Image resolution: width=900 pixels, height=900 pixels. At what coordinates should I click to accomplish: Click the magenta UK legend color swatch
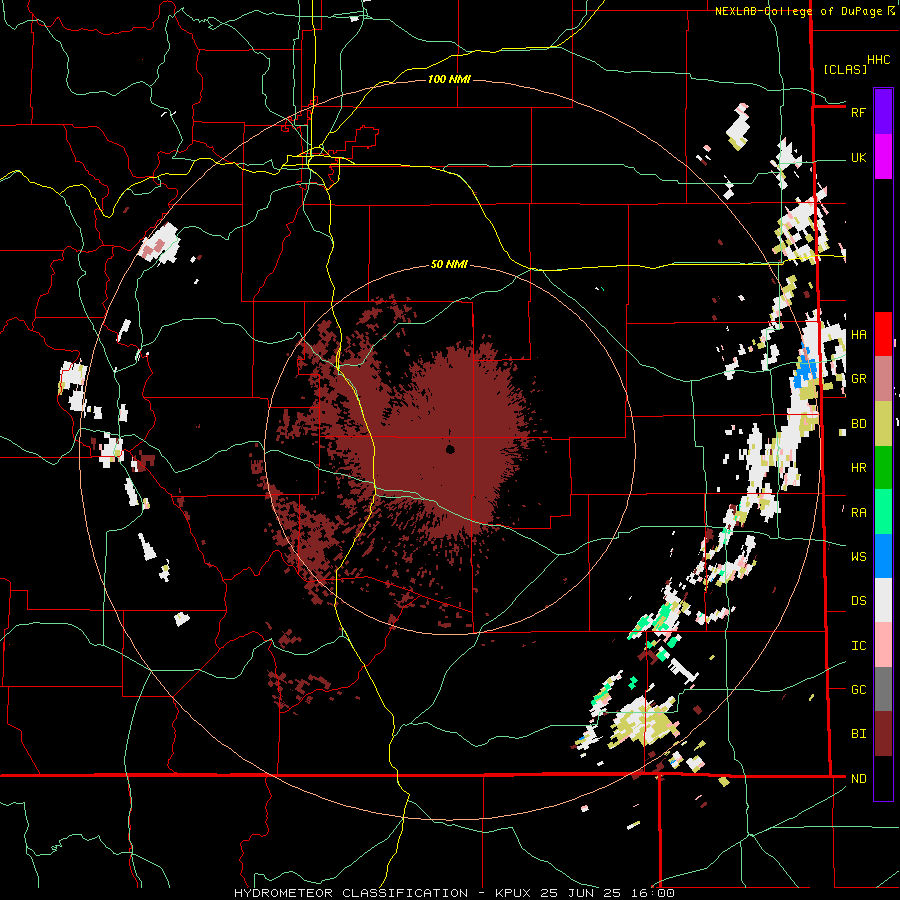point(883,157)
